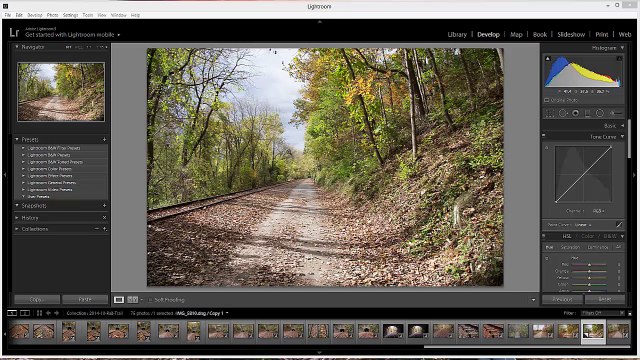Toggle histogram shadow clipping indicator
This screenshot has width=640, height=360.
548,58
